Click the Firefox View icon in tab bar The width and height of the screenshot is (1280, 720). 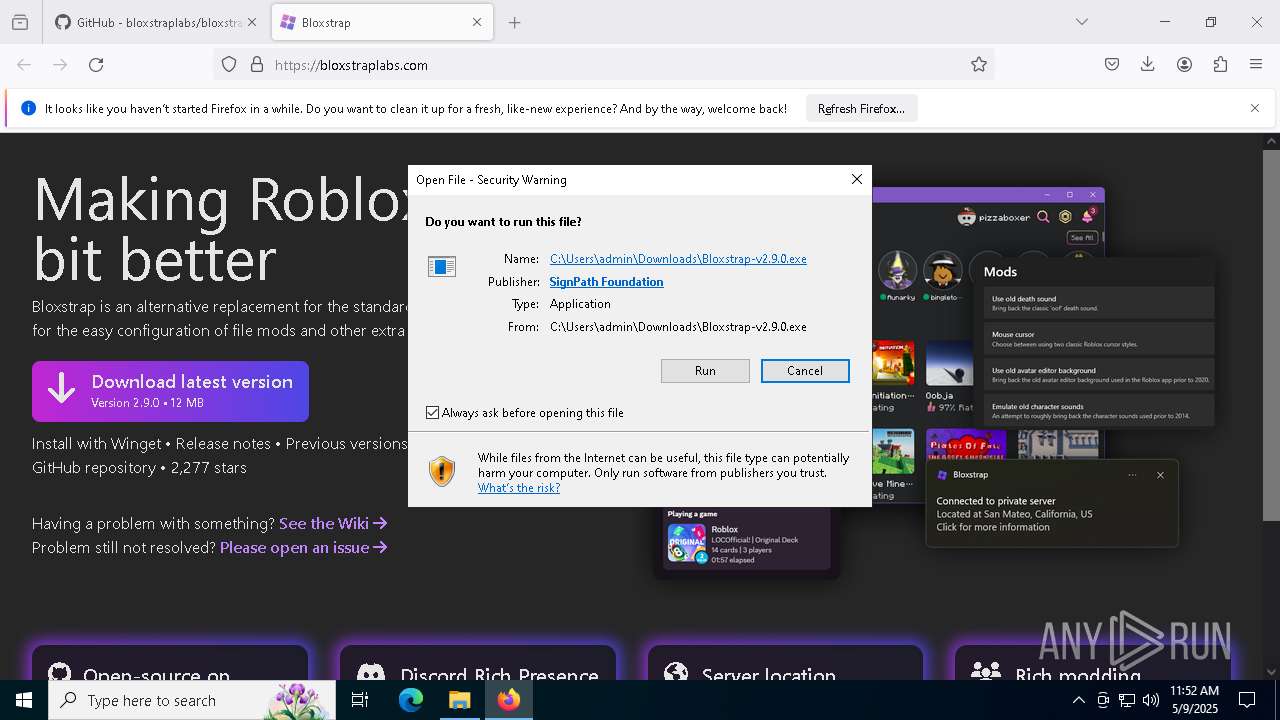pos(20,22)
